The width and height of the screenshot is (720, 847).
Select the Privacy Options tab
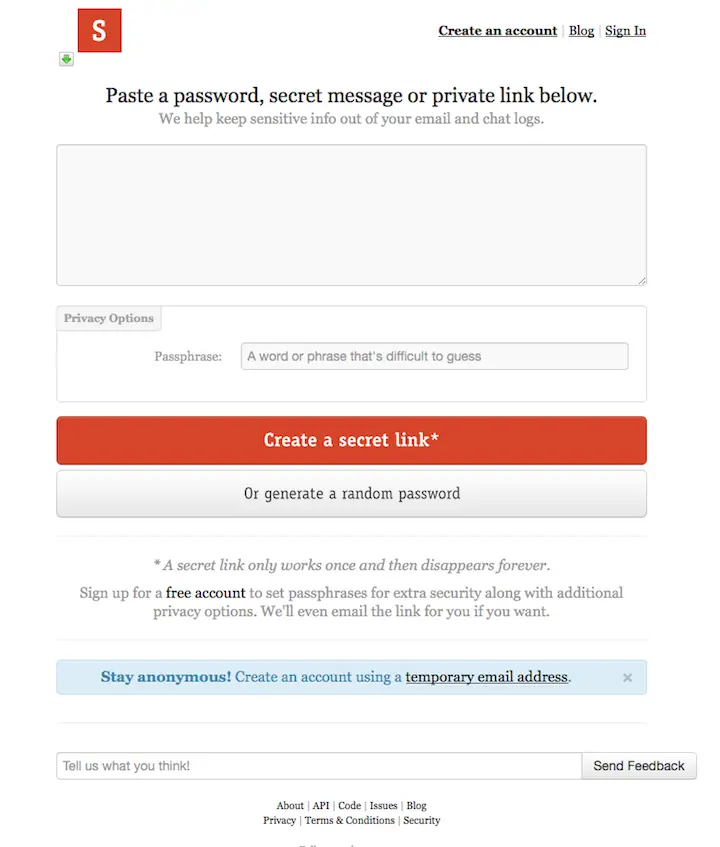109,318
